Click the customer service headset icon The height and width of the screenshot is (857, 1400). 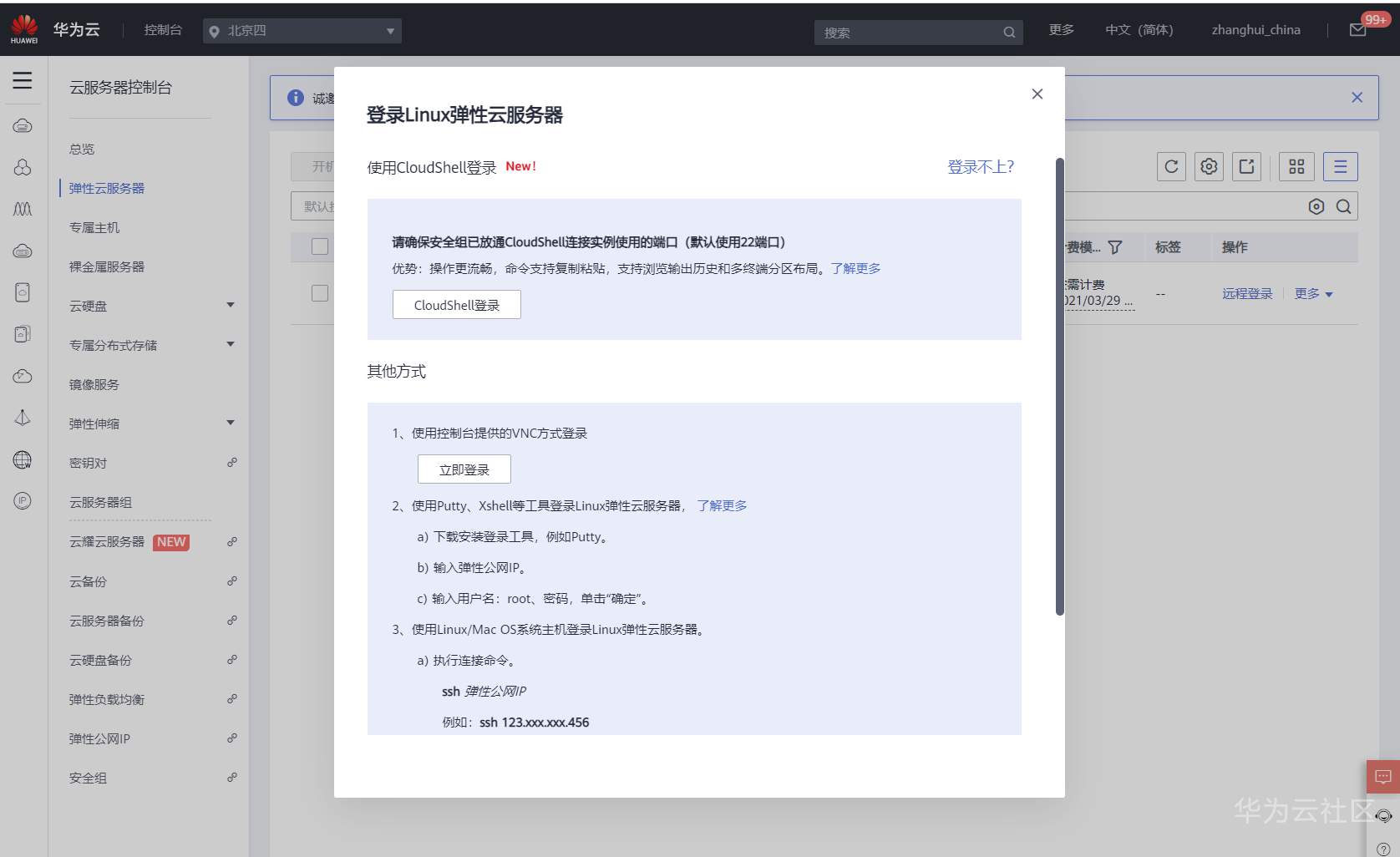(1384, 816)
